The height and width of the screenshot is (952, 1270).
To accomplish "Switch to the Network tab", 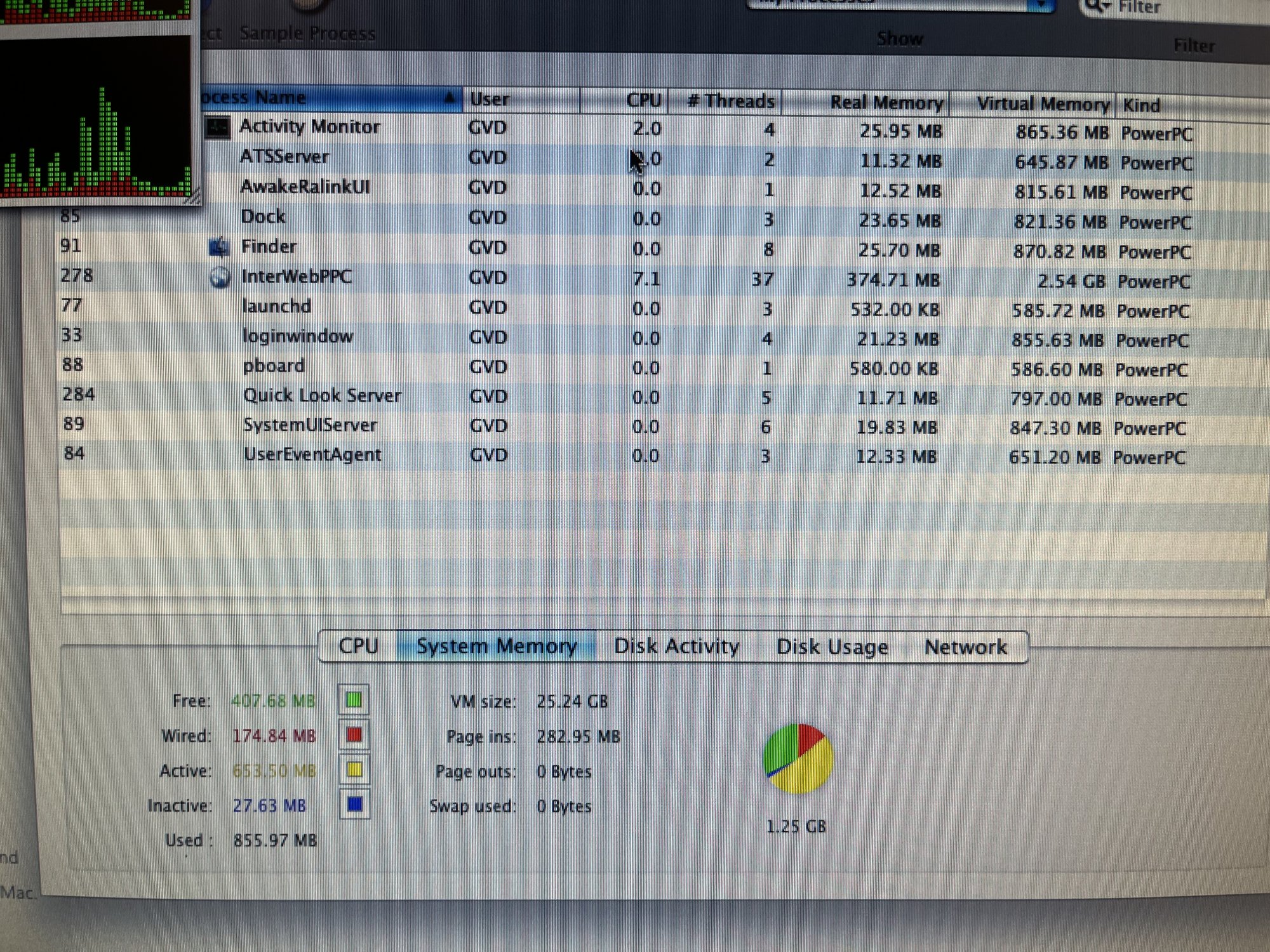I will click(x=965, y=647).
